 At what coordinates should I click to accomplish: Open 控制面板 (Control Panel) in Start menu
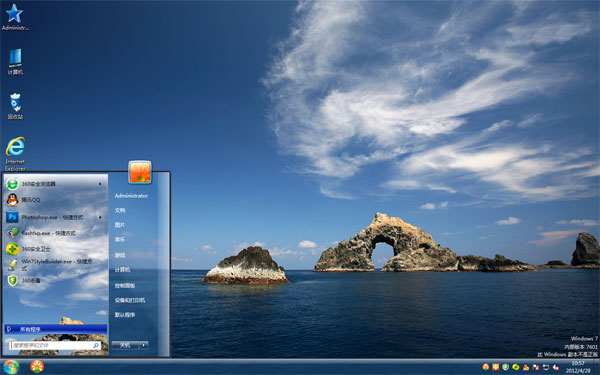click(125, 285)
